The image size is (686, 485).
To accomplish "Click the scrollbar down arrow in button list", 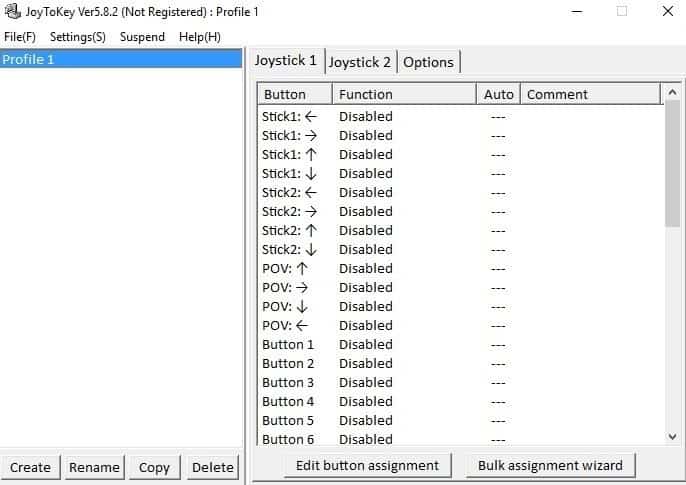I will pos(672,436).
